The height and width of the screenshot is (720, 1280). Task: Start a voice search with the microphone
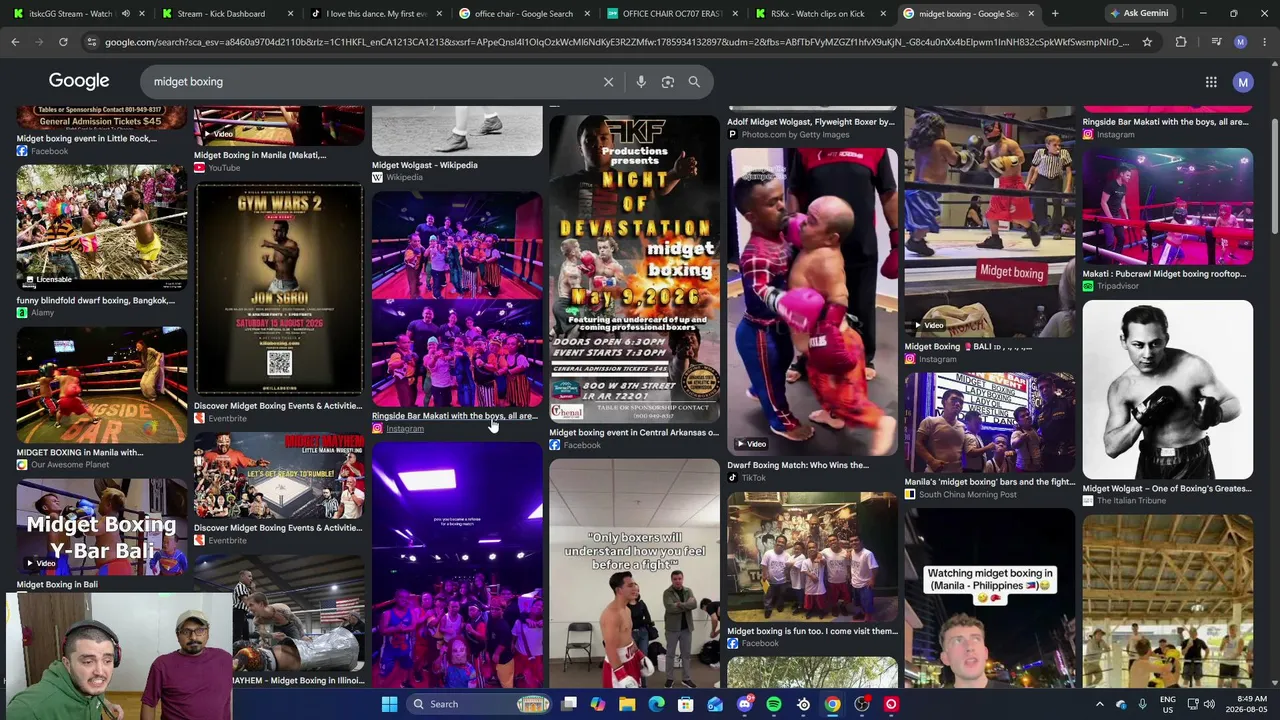641,82
